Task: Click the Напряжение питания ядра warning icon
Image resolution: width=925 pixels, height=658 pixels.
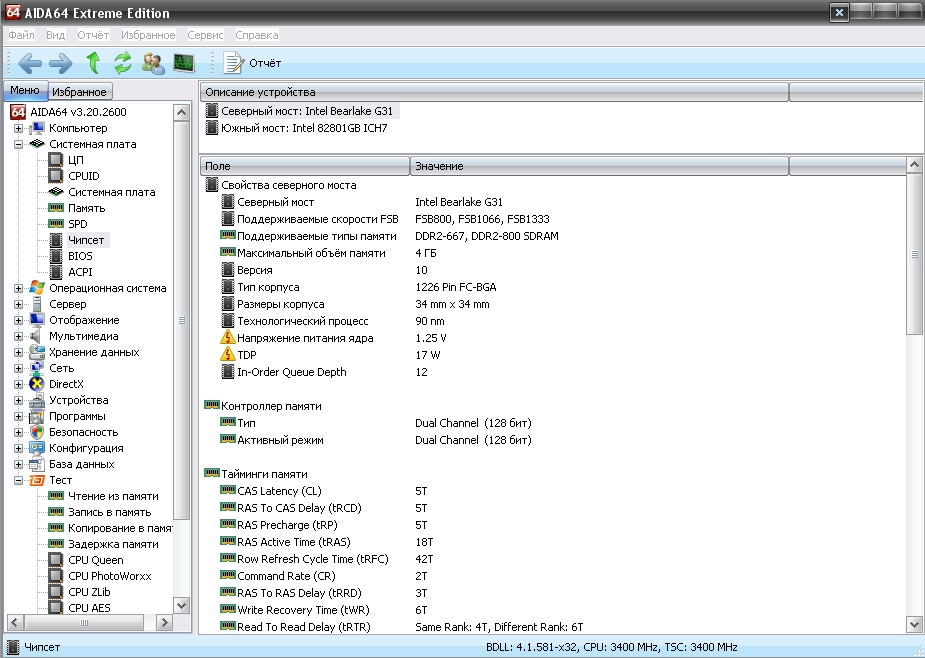Action: [x=228, y=338]
